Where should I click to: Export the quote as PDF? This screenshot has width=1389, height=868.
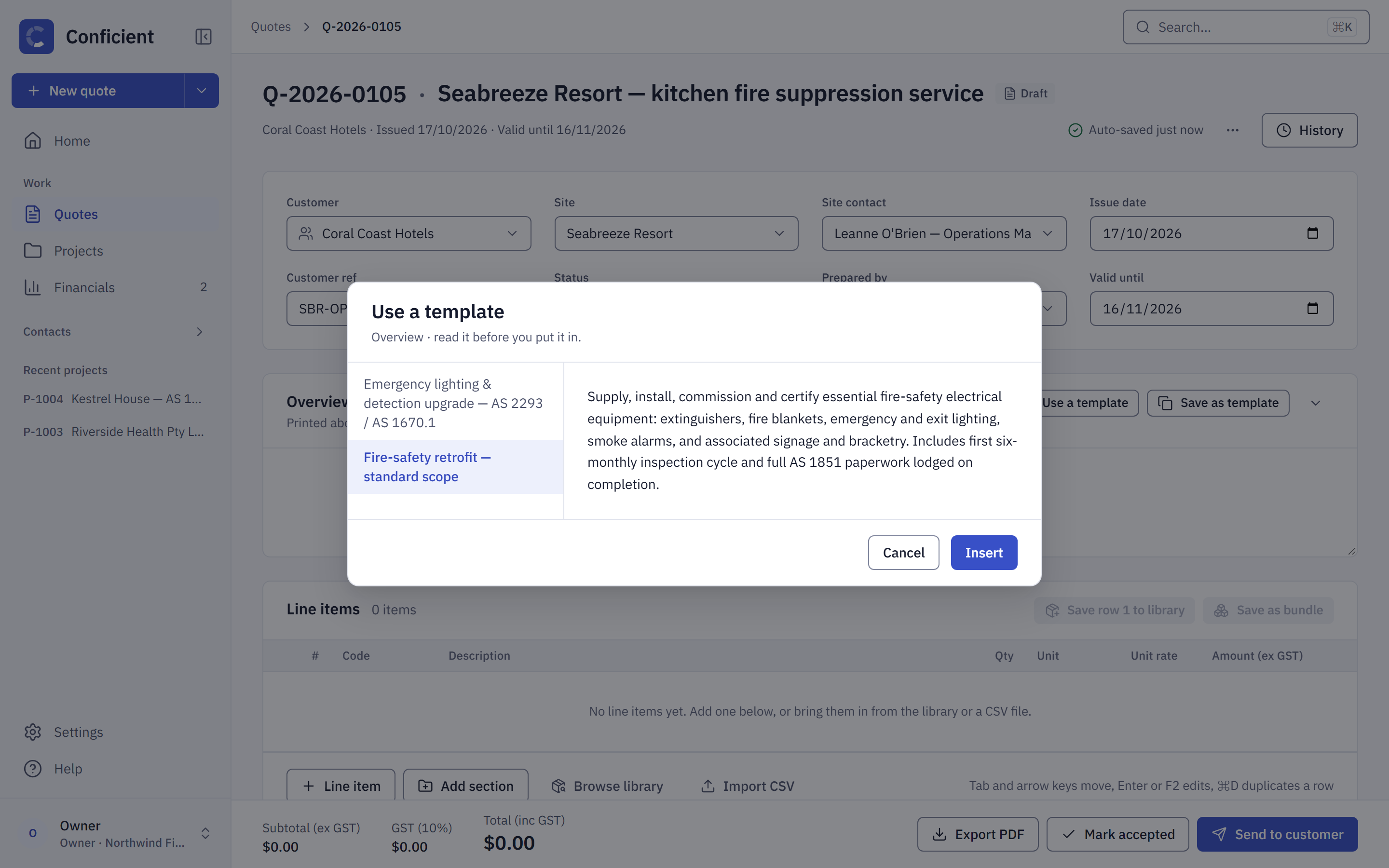tap(978, 834)
